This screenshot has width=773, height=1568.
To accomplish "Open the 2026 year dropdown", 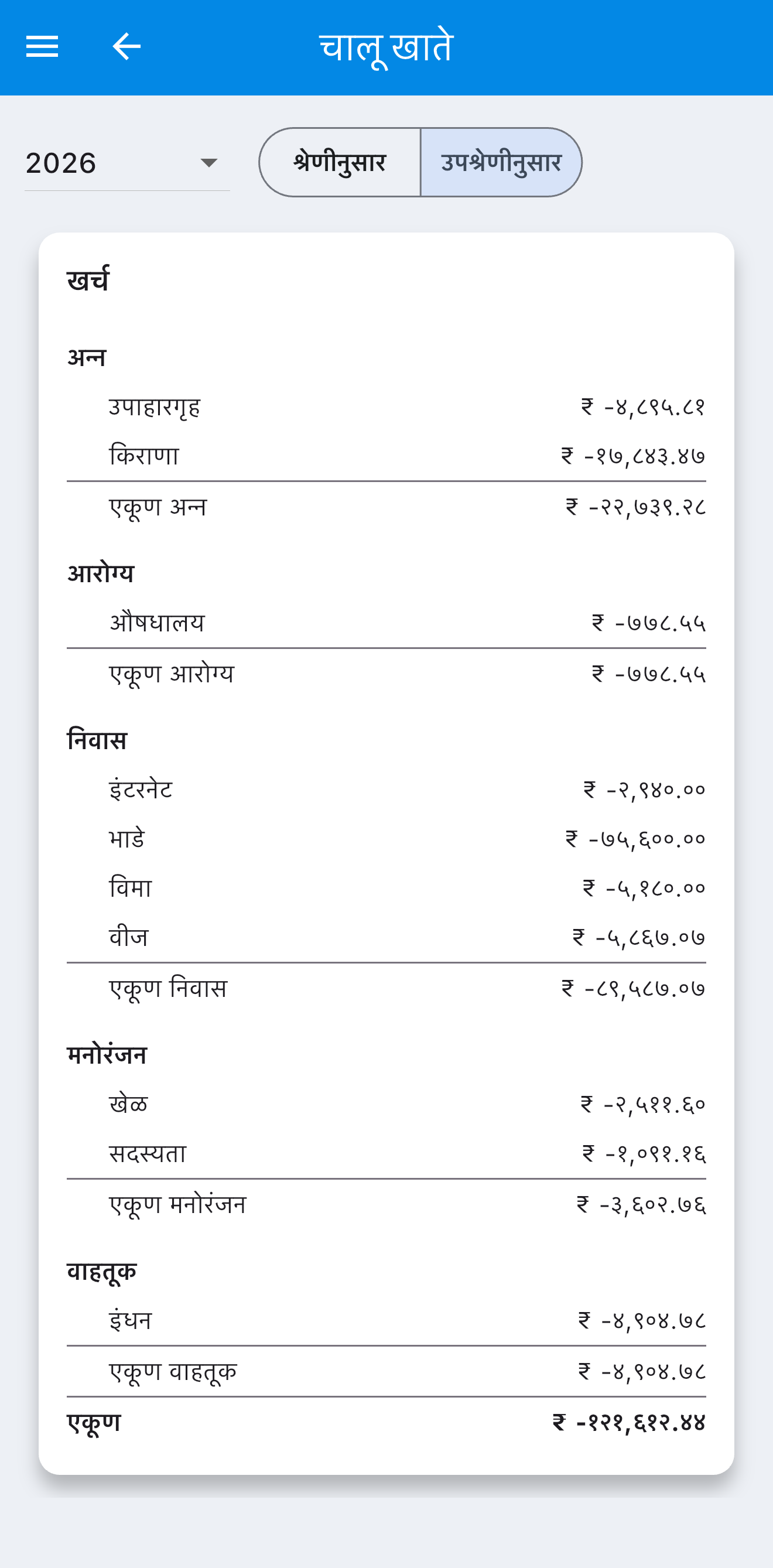I will click(x=126, y=162).
